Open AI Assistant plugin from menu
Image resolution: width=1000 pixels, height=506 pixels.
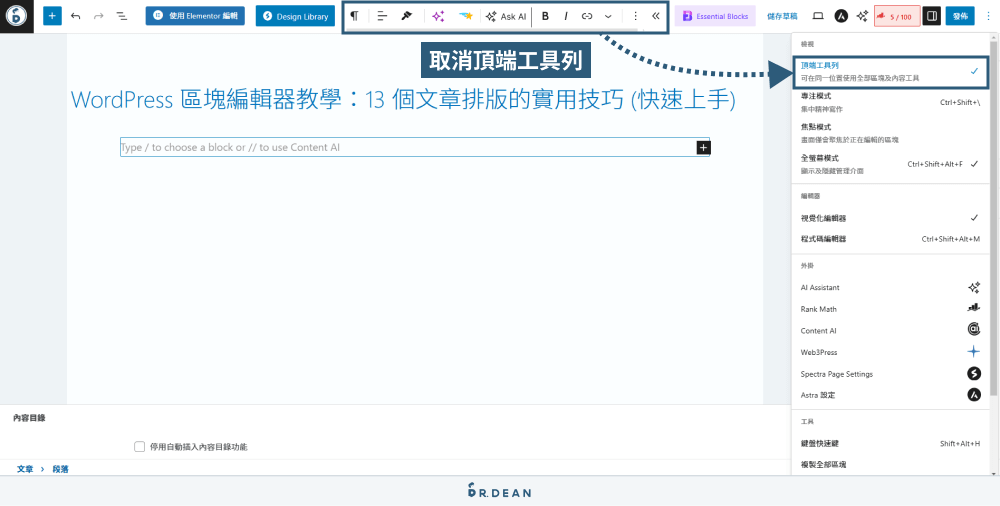(x=890, y=288)
